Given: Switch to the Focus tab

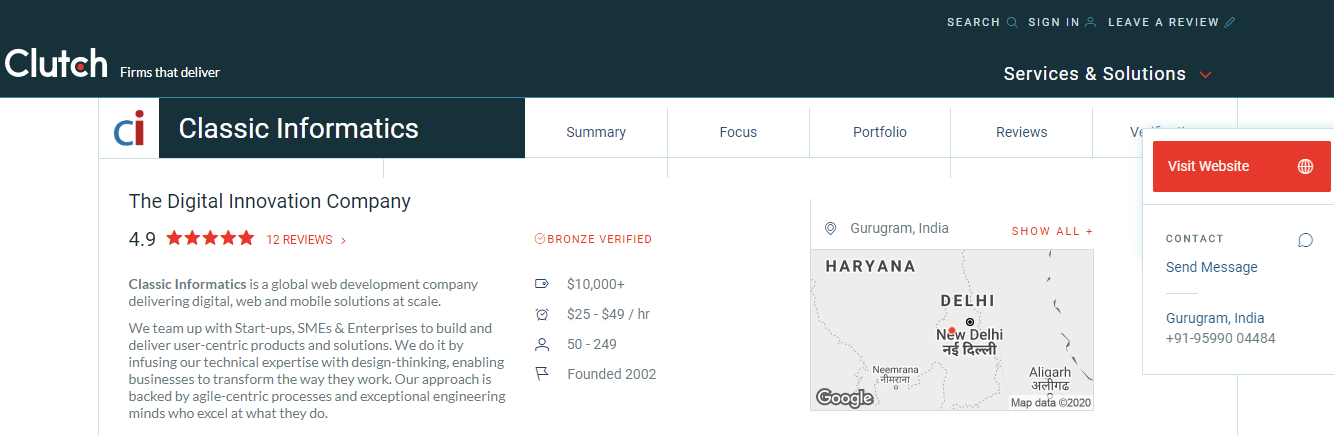Looking at the screenshot, I should click(x=738, y=132).
